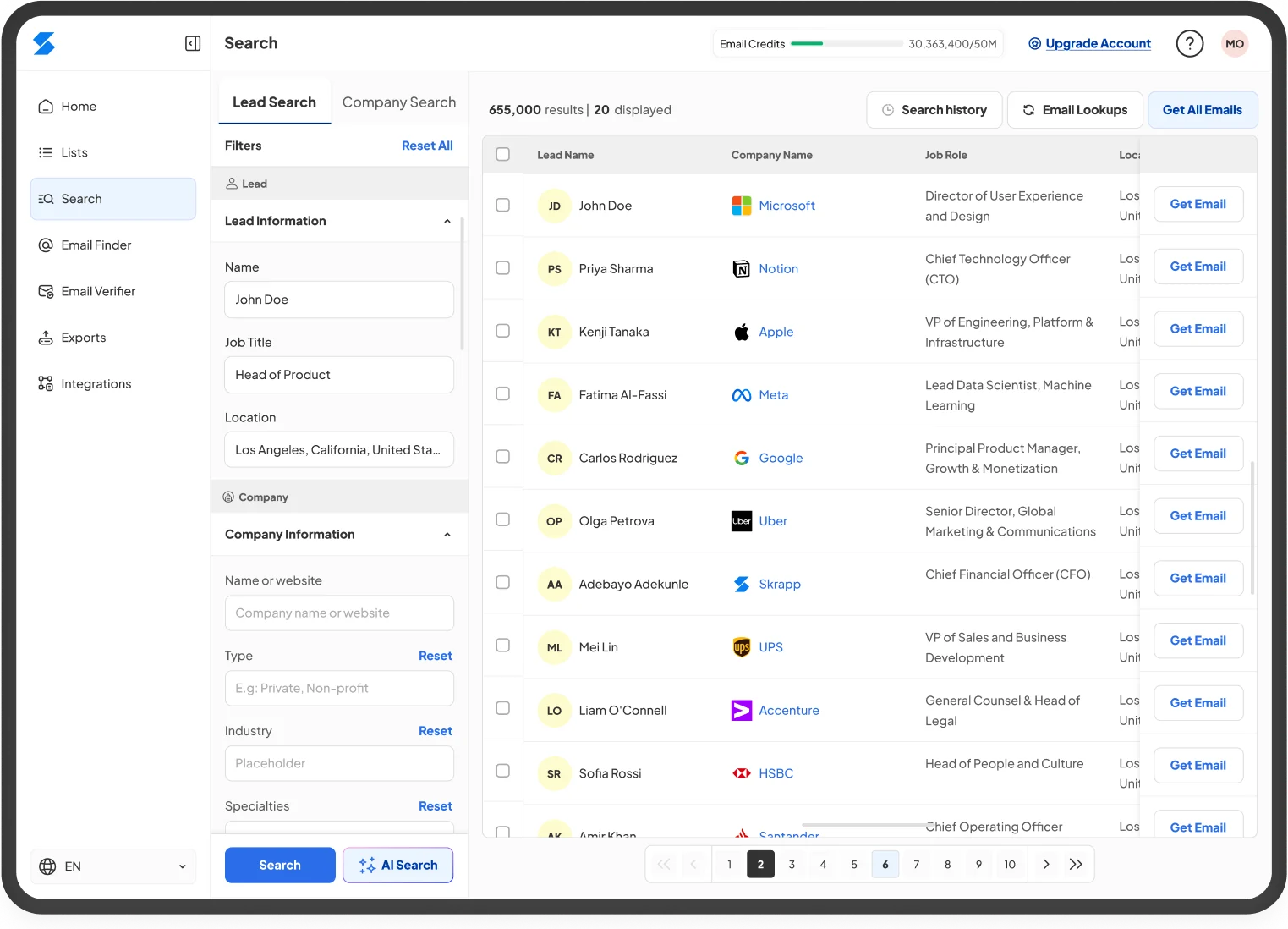1288x929 pixels.
Task: Collapse the sidebar with the panel icon
Action: (x=193, y=43)
